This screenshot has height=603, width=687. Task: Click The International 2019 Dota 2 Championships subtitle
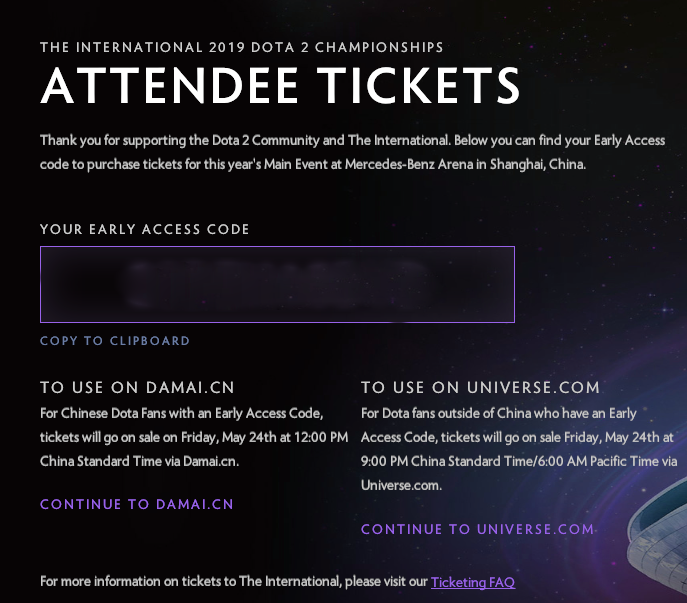241,47
